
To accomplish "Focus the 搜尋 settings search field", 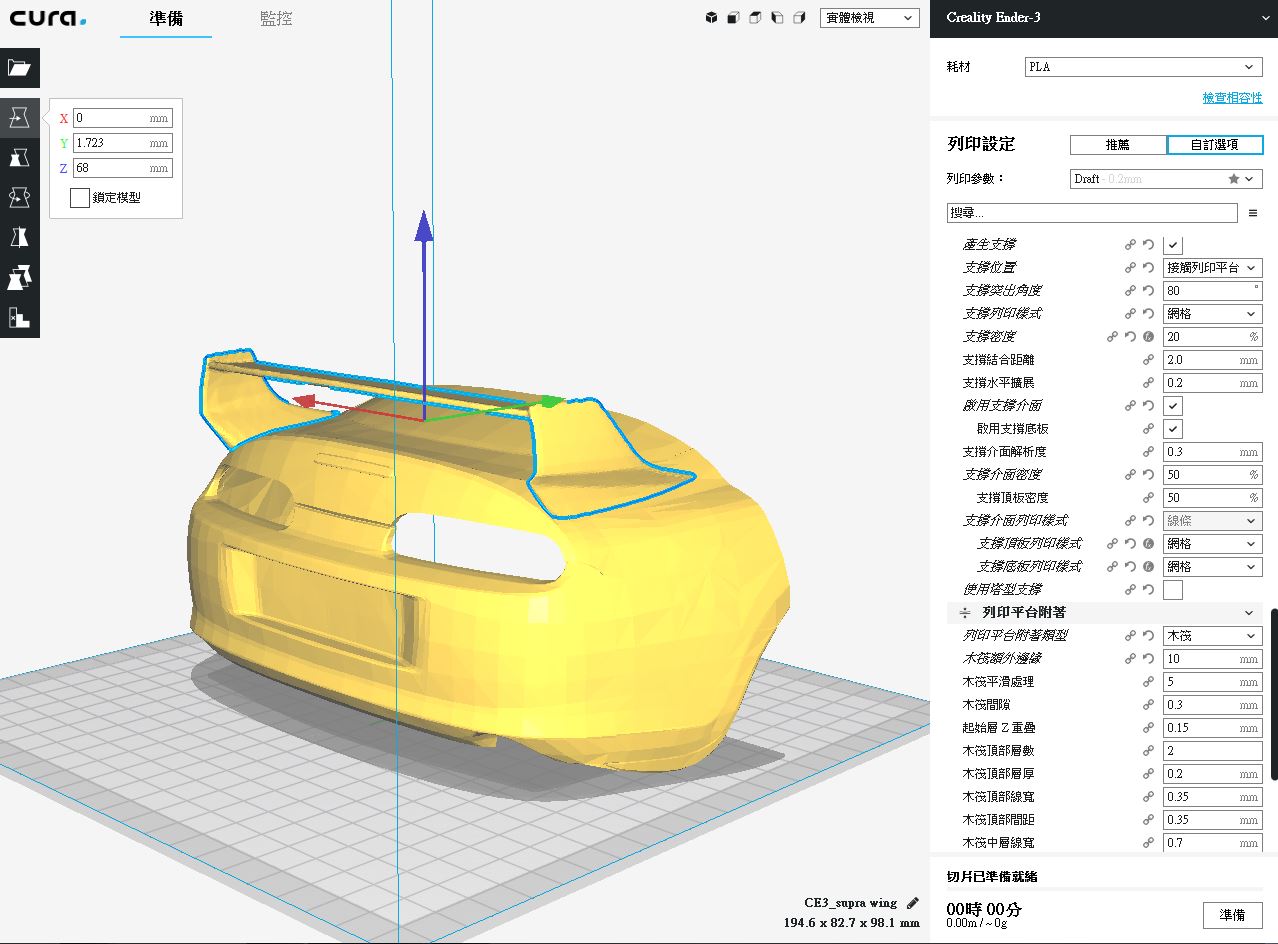I will pos(1092,213).
